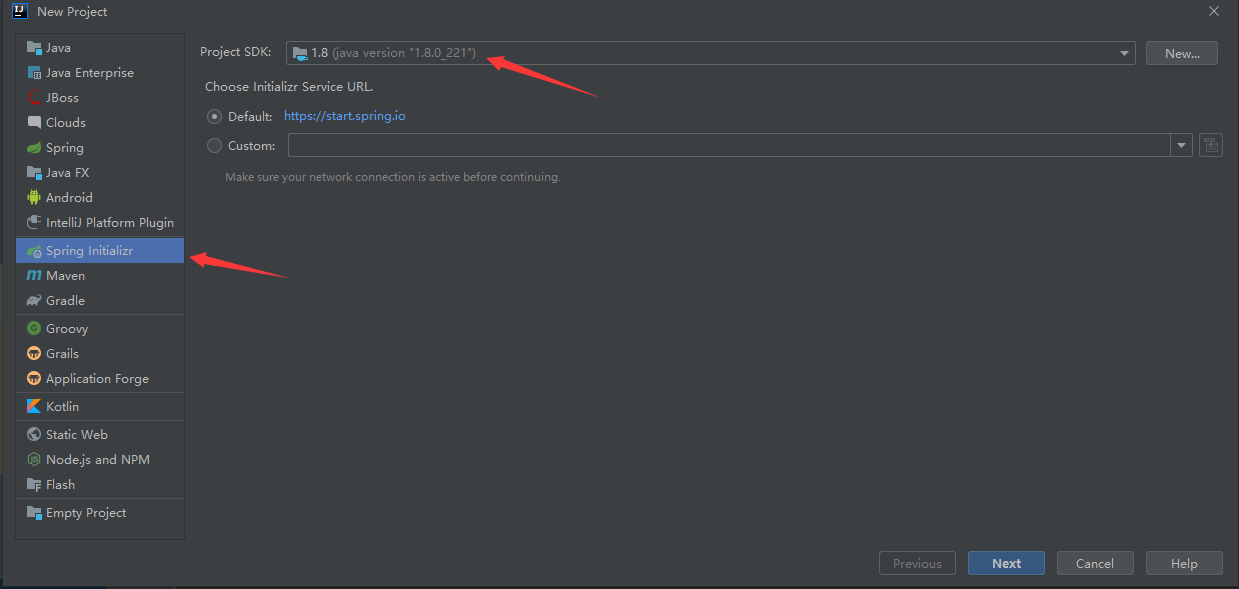Select the IntelliJ Platform Plugin icon
The image size is (1239, 589).
click(34, 223)
